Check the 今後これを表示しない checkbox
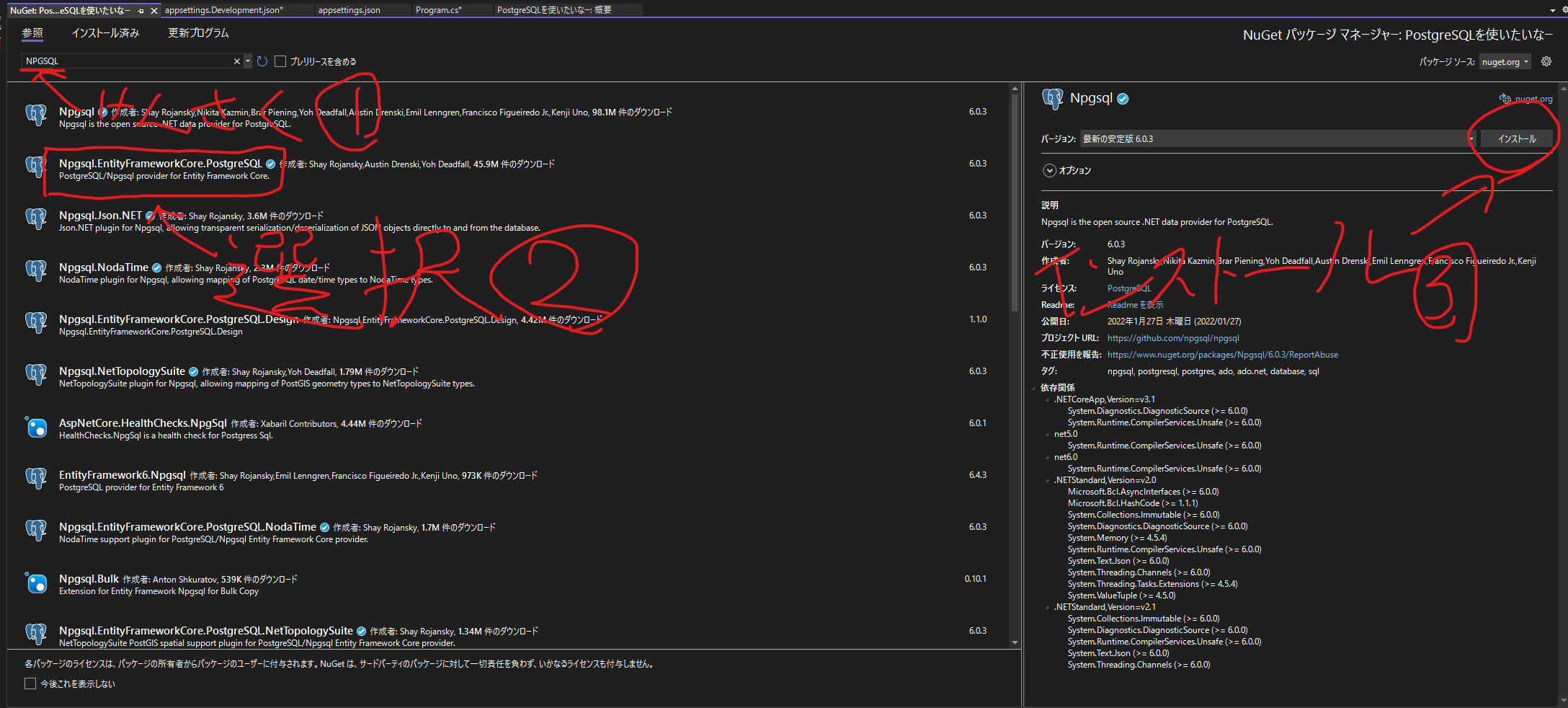1568x708 pixels. pos(30,683)
